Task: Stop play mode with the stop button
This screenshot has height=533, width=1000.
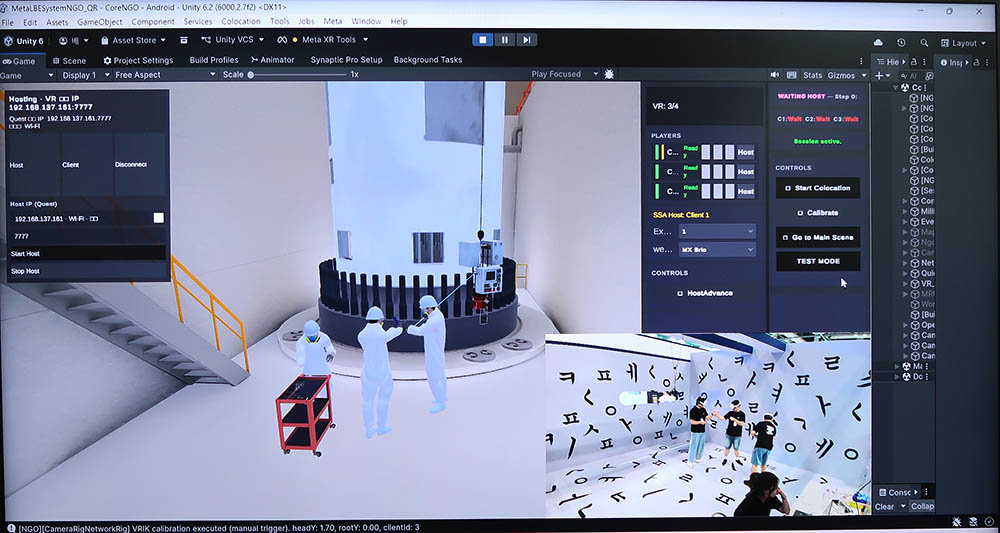Action: point(483,40)
